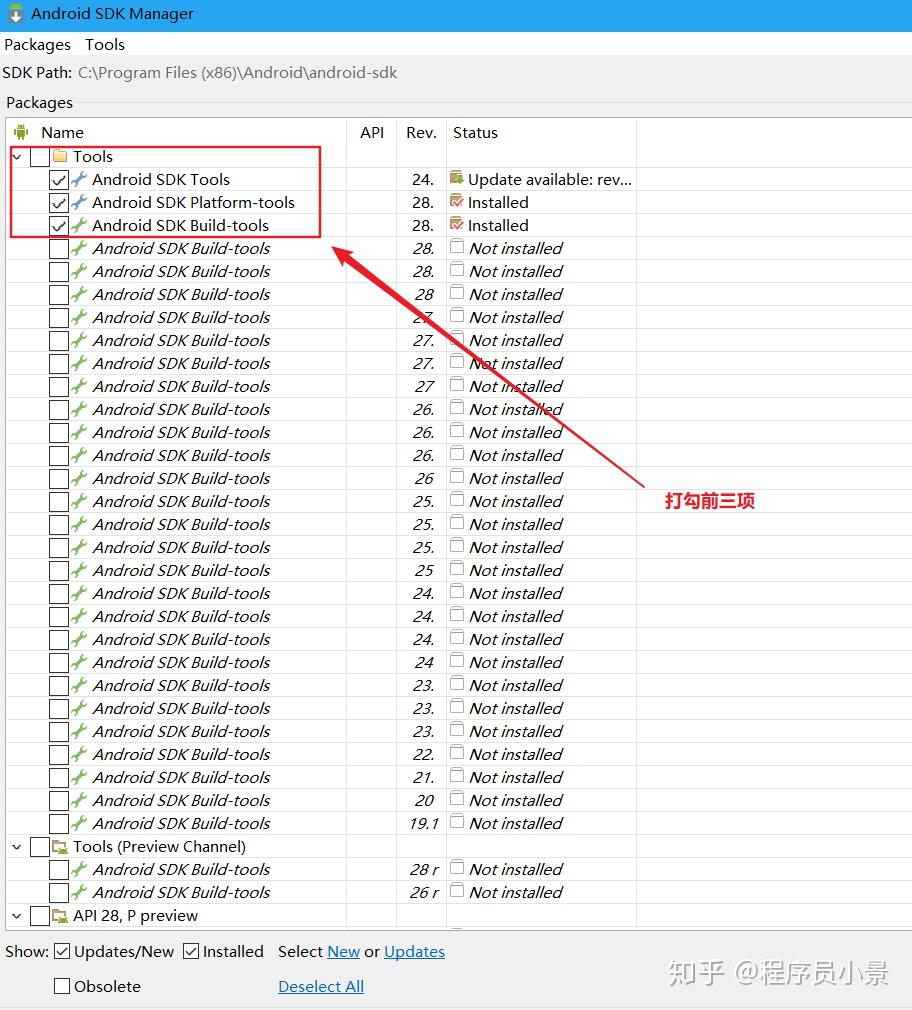The image size is (912, 1010).
Task: Select the Android SDK Tools row name
Action: click(161, 180)
